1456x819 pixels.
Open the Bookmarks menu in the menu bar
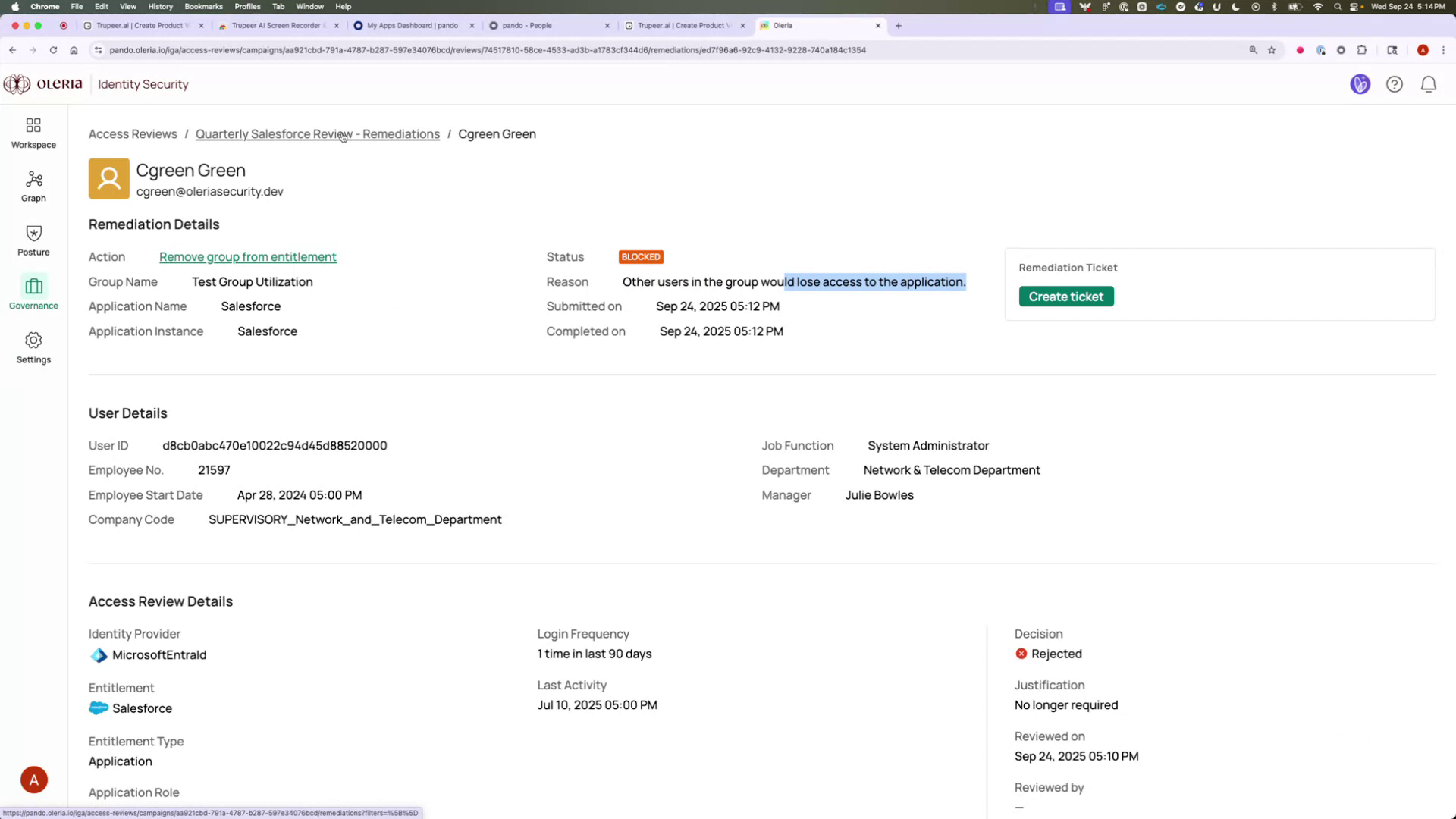(x=203, y=6)
